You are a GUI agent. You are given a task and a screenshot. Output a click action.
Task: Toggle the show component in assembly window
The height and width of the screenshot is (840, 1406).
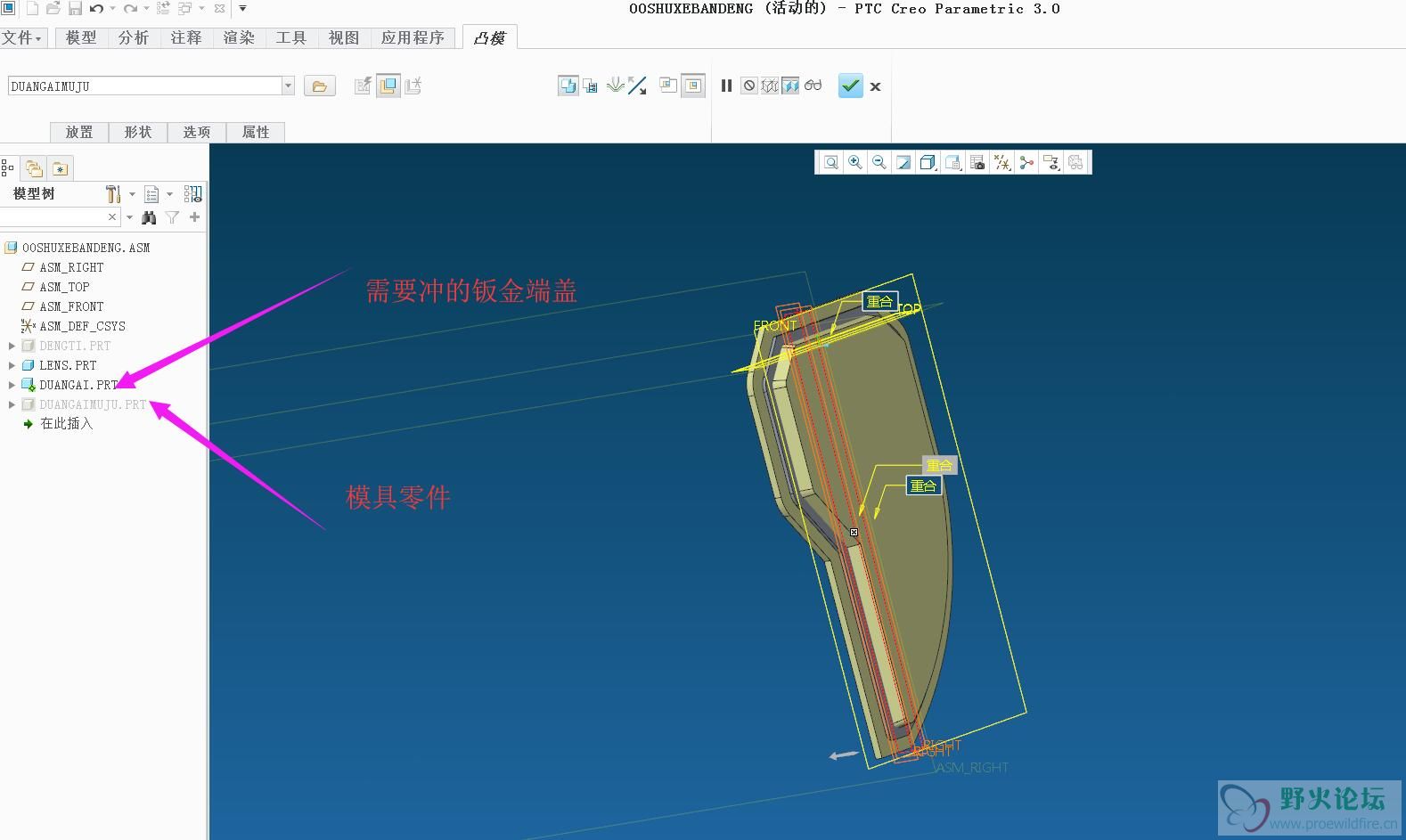point(693,86)
